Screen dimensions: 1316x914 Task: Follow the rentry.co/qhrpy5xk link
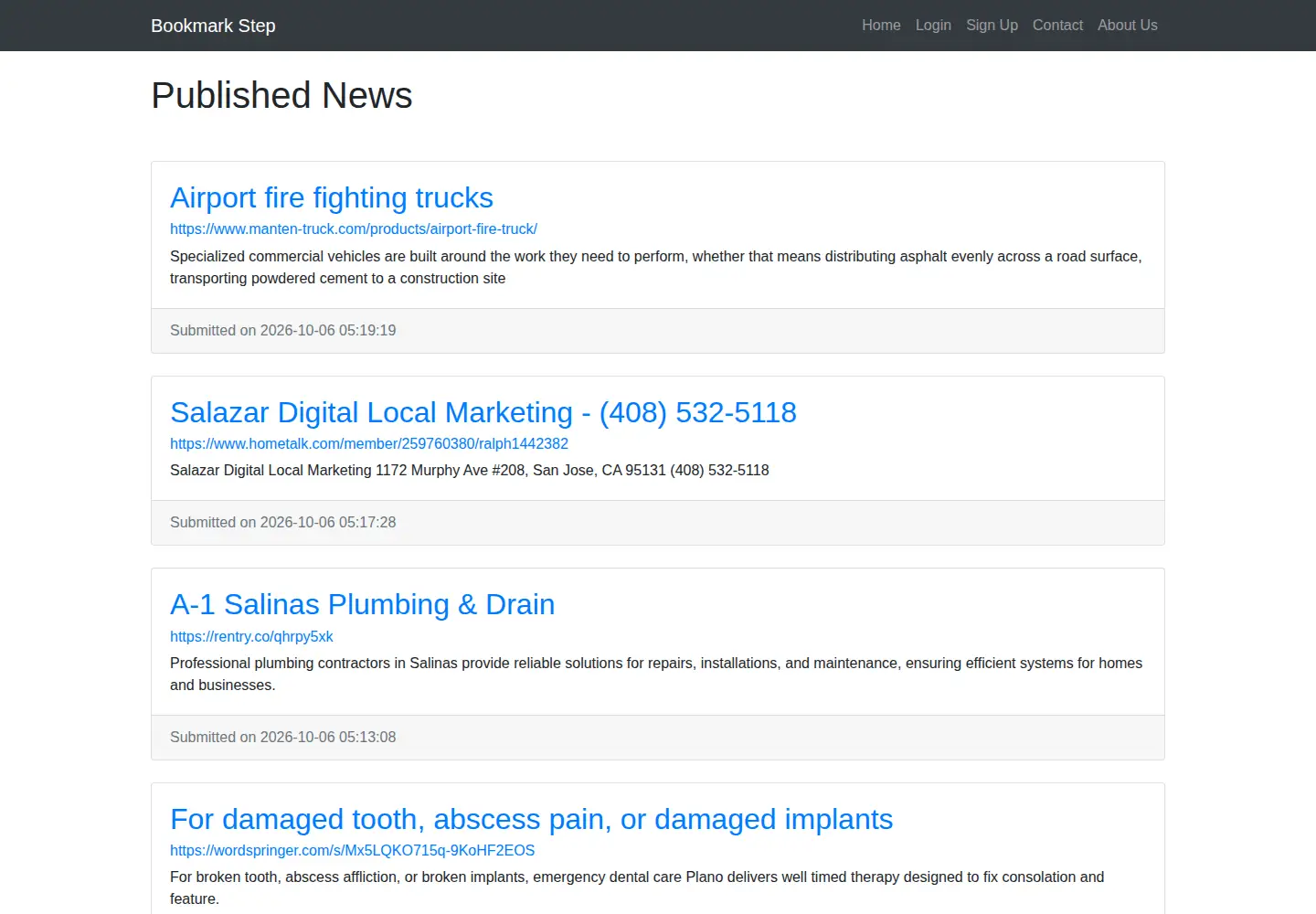click(x=251, y=637)
